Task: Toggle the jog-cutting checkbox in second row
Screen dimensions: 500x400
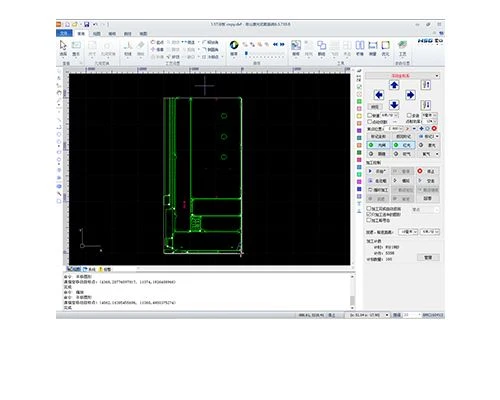Action: pyautogui.click(x=370, y=122)
